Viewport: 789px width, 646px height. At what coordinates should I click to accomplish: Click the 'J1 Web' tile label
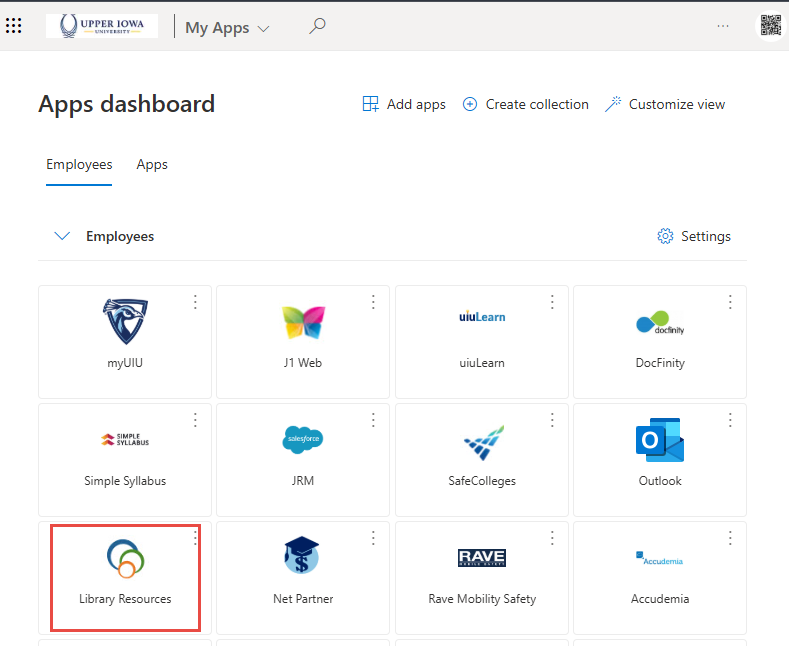pyautogui.click(x=302, y=363)
